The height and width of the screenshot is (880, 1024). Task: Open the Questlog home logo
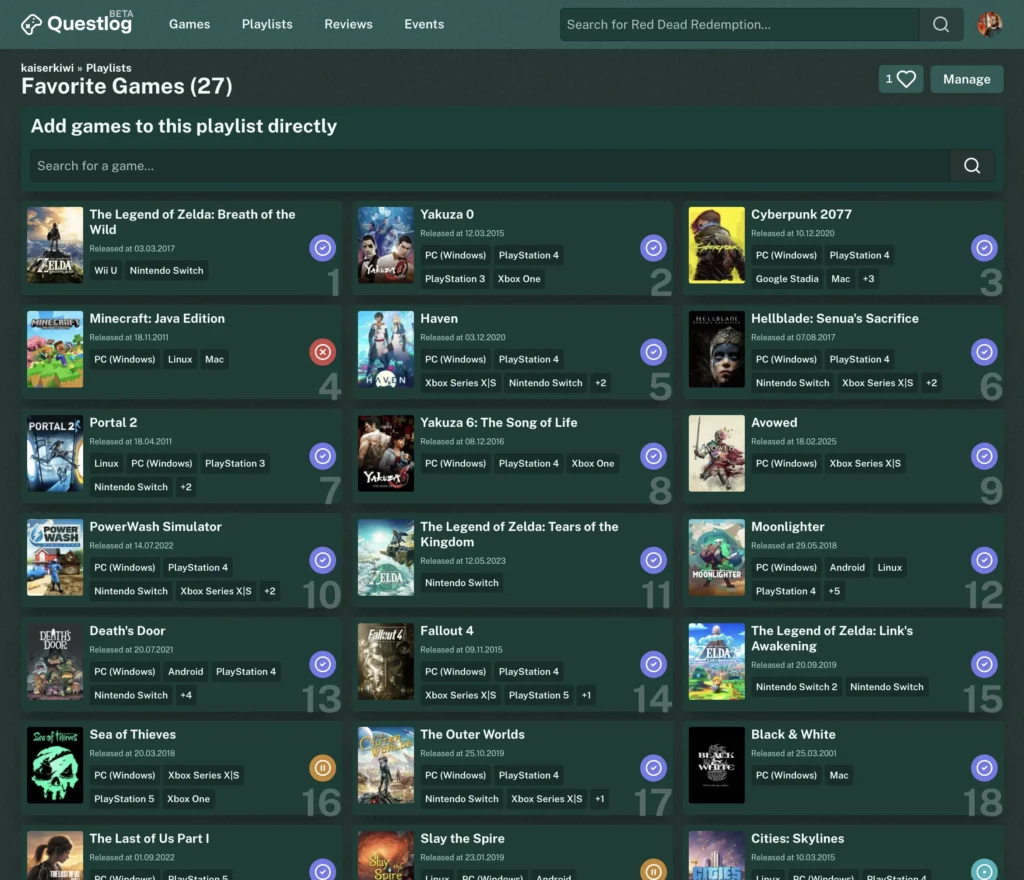pos(76,24)
